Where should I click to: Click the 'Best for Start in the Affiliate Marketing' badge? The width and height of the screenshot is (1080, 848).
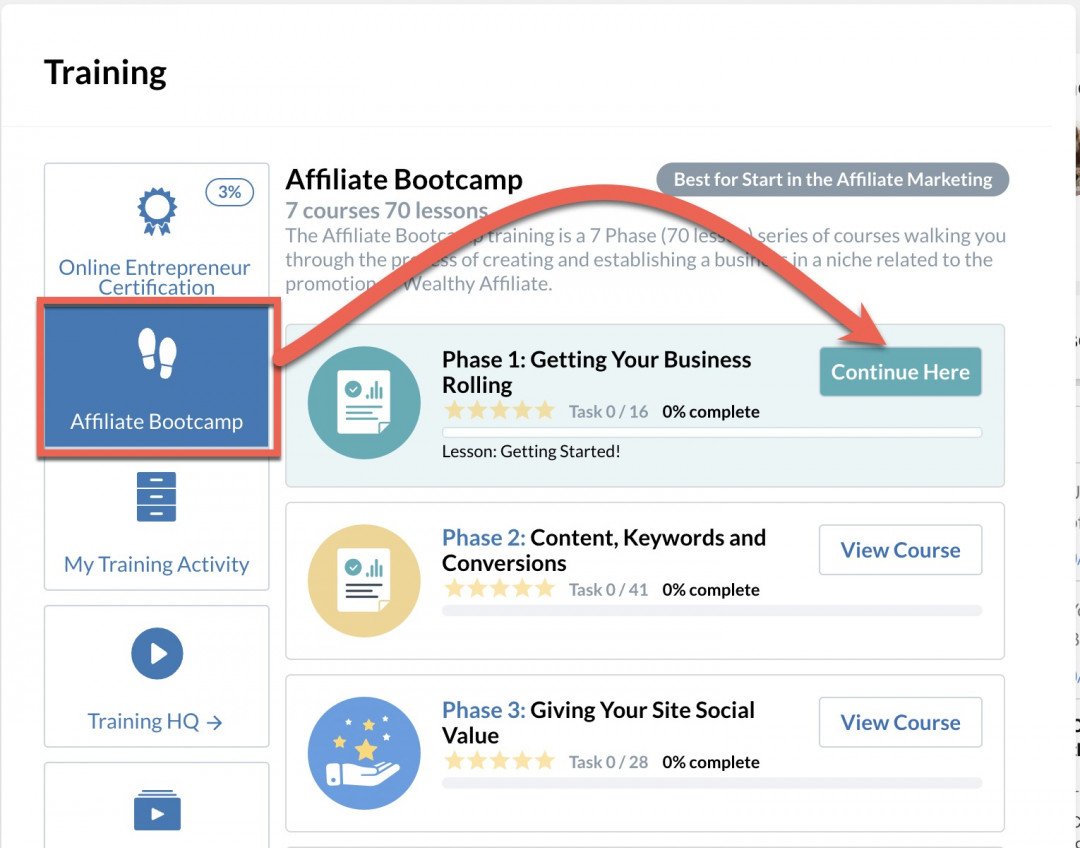pyautogui.click(x=832, y=180)
